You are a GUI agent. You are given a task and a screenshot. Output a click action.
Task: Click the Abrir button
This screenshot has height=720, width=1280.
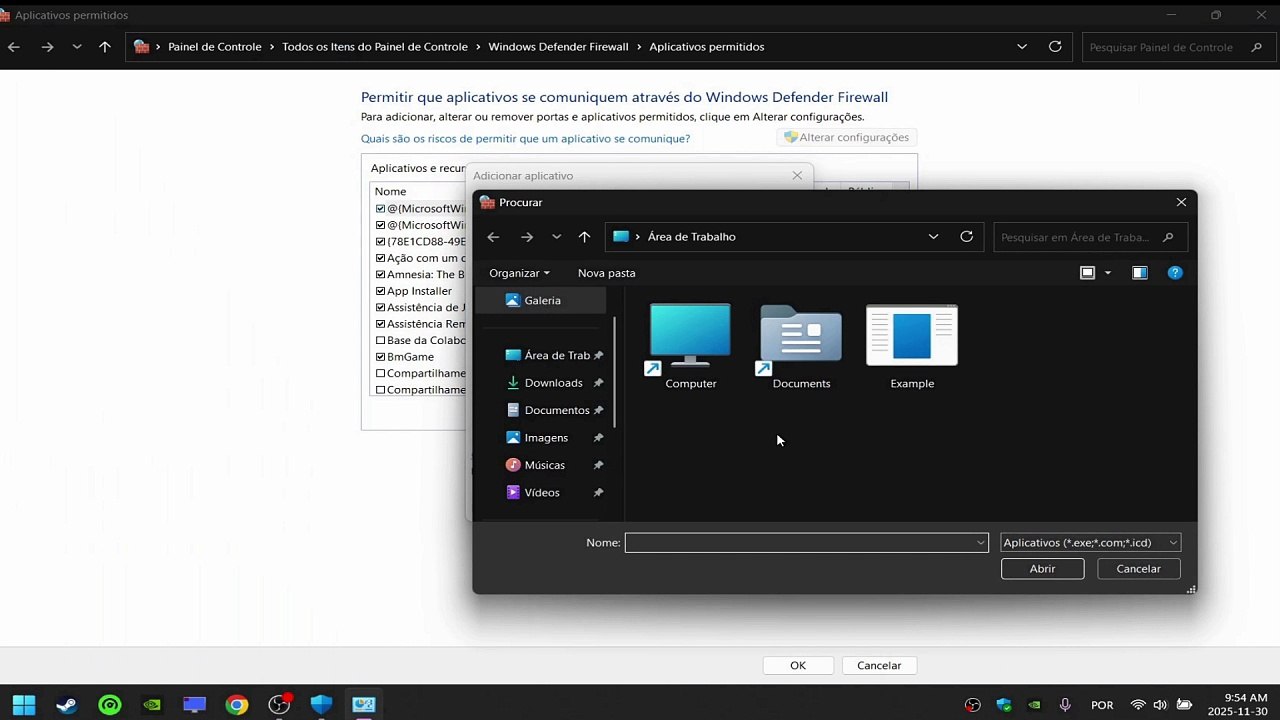(1042, 568)
